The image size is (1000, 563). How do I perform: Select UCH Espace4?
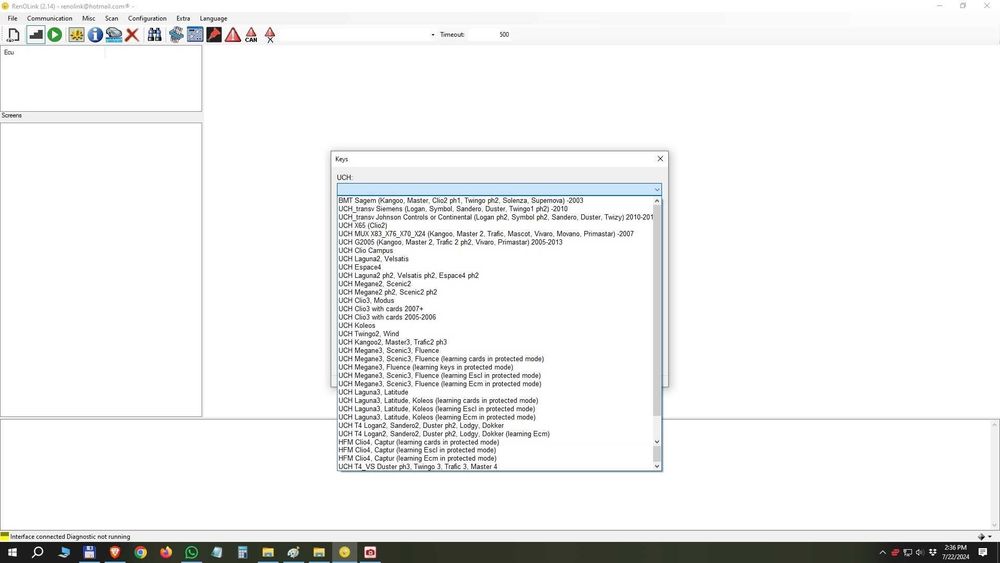(360, 267)
